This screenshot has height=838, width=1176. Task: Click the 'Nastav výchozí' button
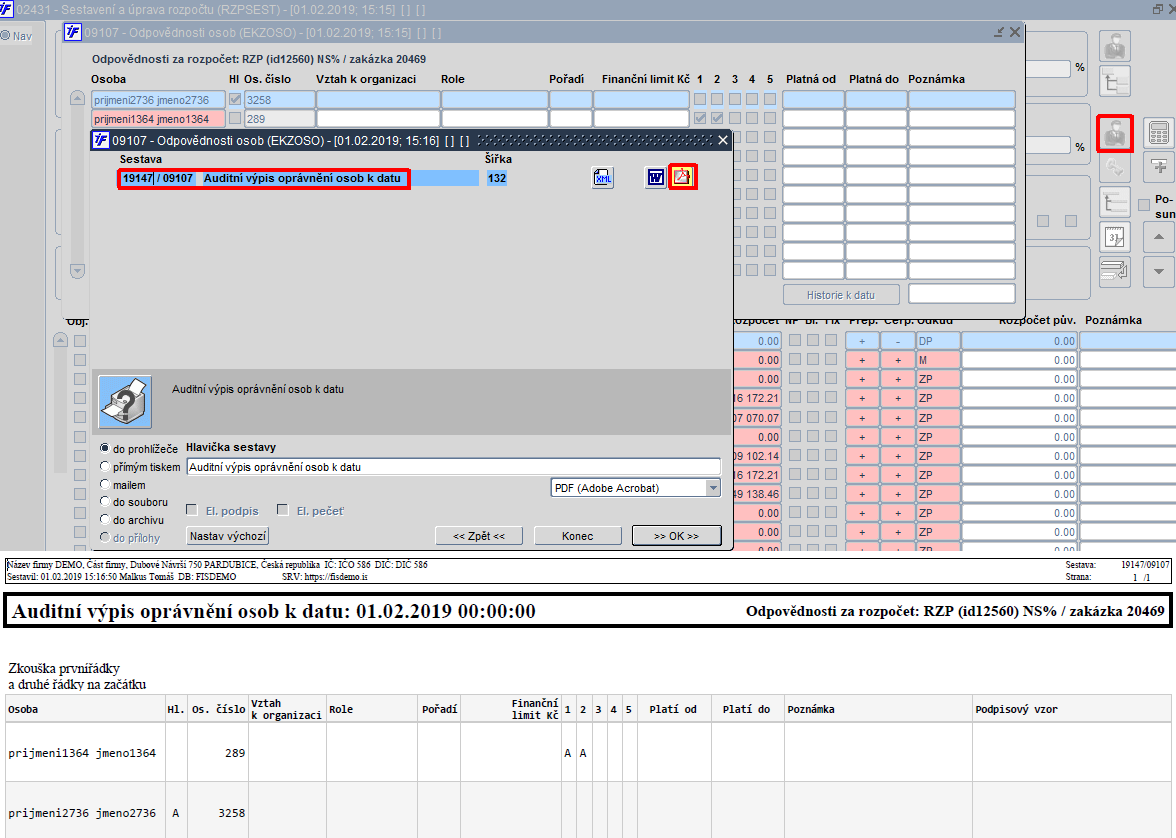227,536
